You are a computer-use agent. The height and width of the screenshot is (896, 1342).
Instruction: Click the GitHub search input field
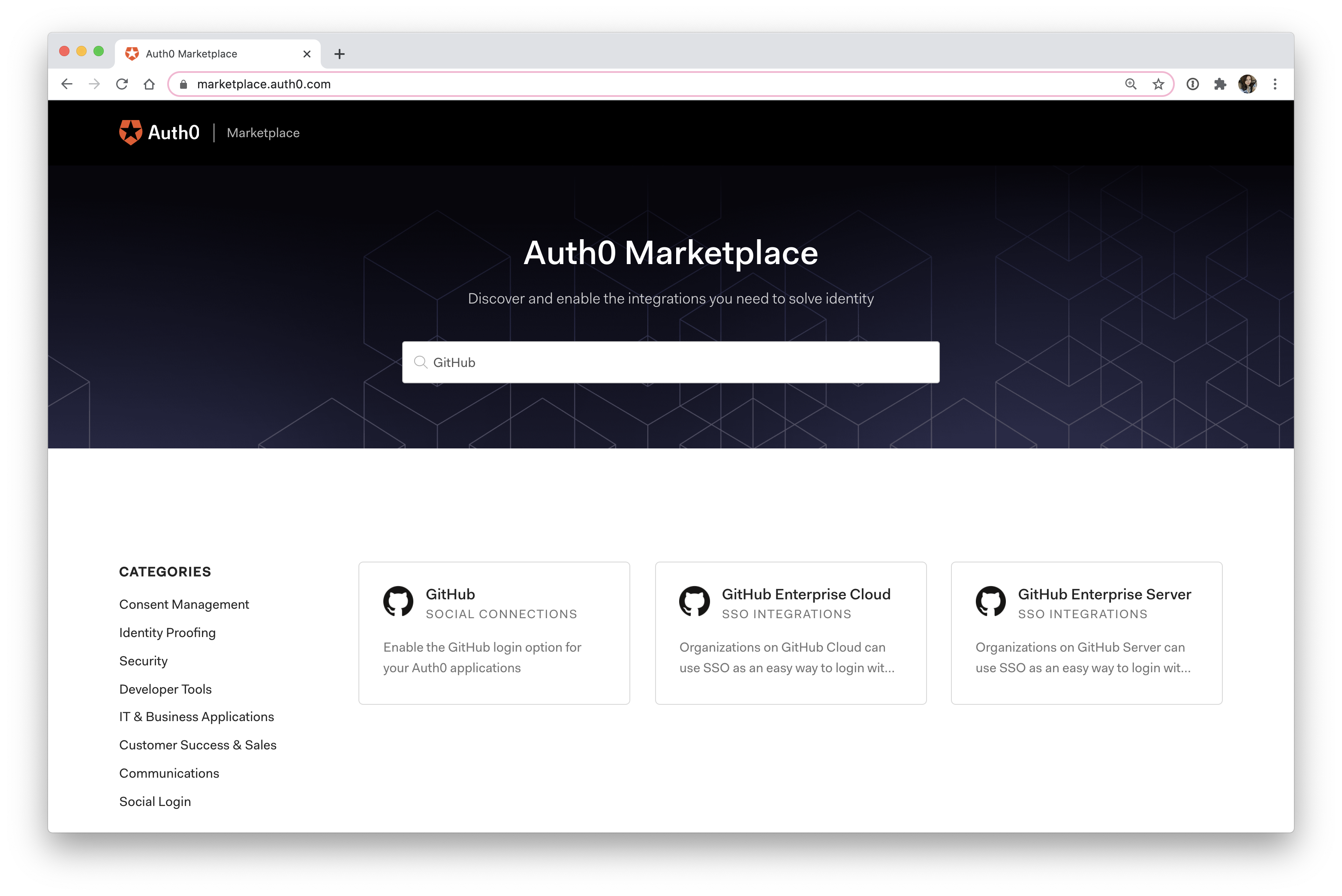[671, 362]
